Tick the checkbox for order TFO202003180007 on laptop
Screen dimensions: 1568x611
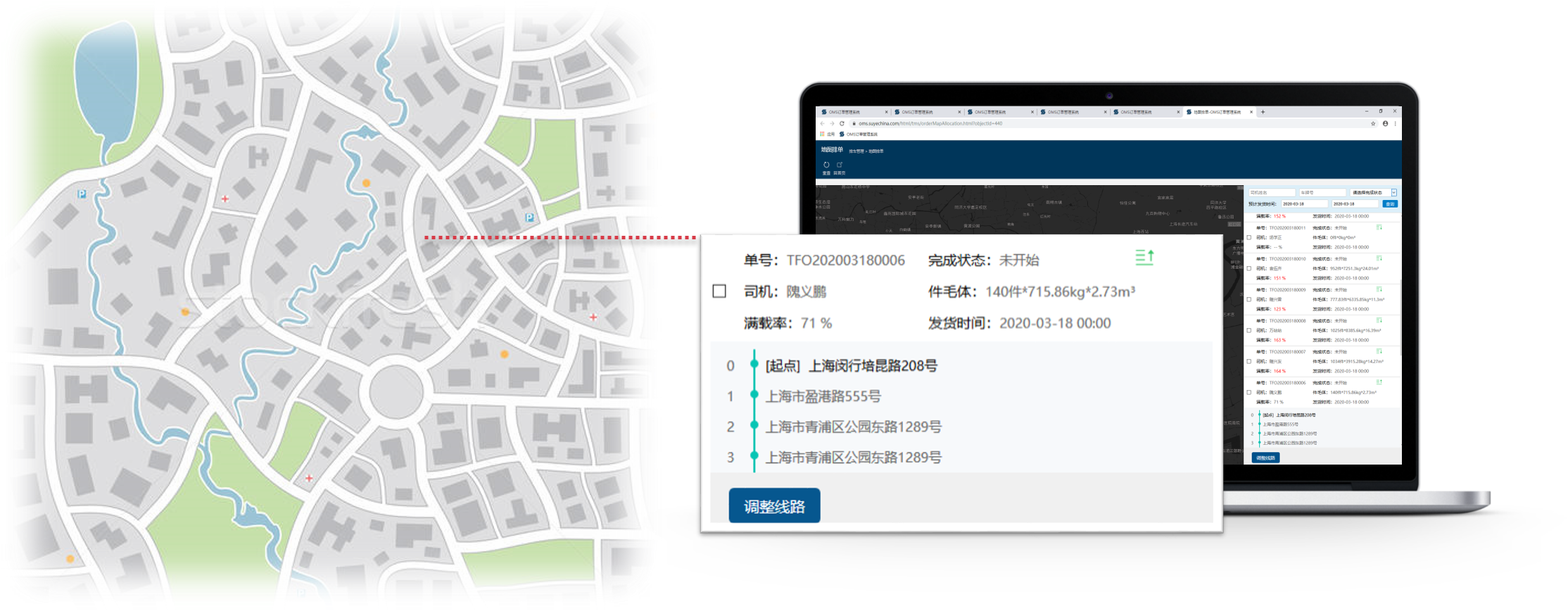pyautogui.click(x=1249, y=361)
